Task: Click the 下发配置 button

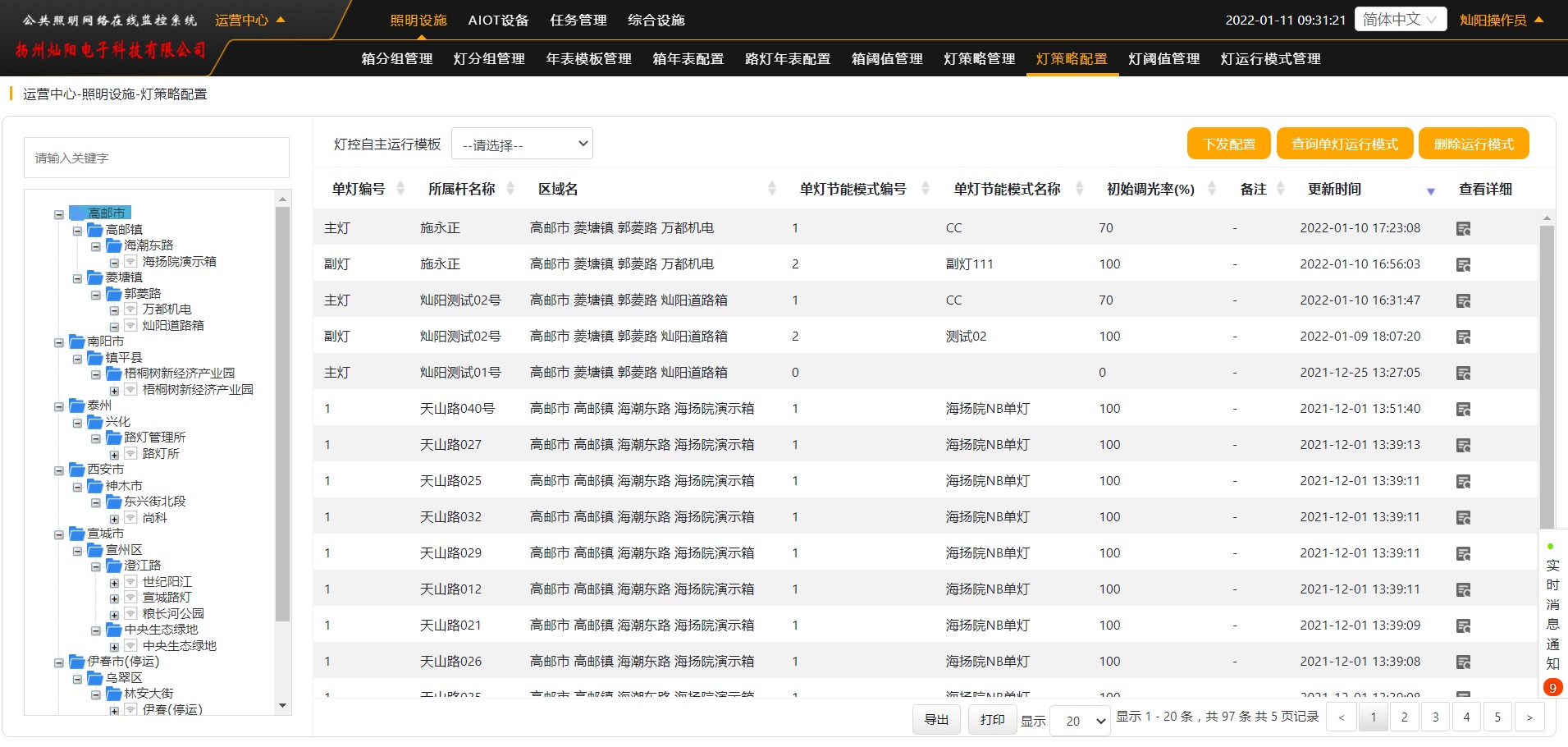Action: pos(1228,144)
